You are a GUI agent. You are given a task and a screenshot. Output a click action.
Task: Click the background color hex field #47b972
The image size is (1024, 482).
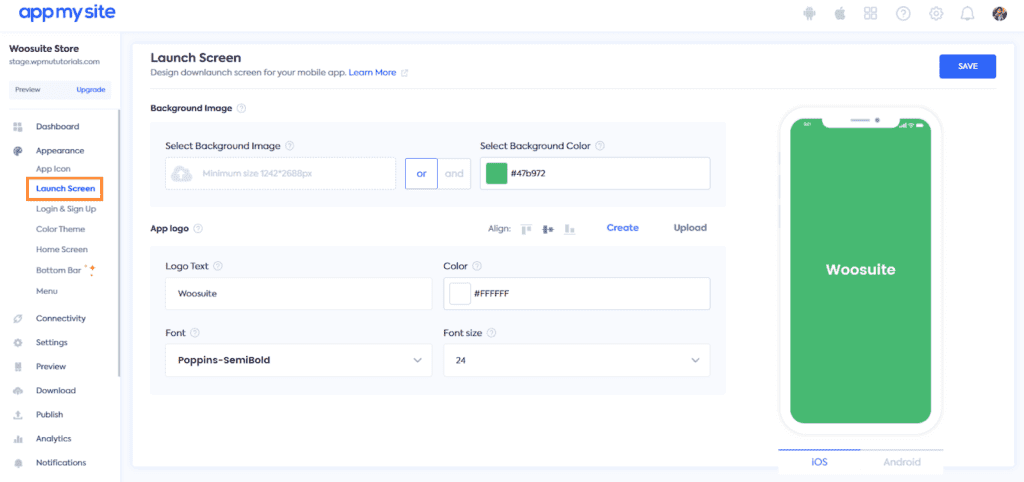(x=595, y=174)
